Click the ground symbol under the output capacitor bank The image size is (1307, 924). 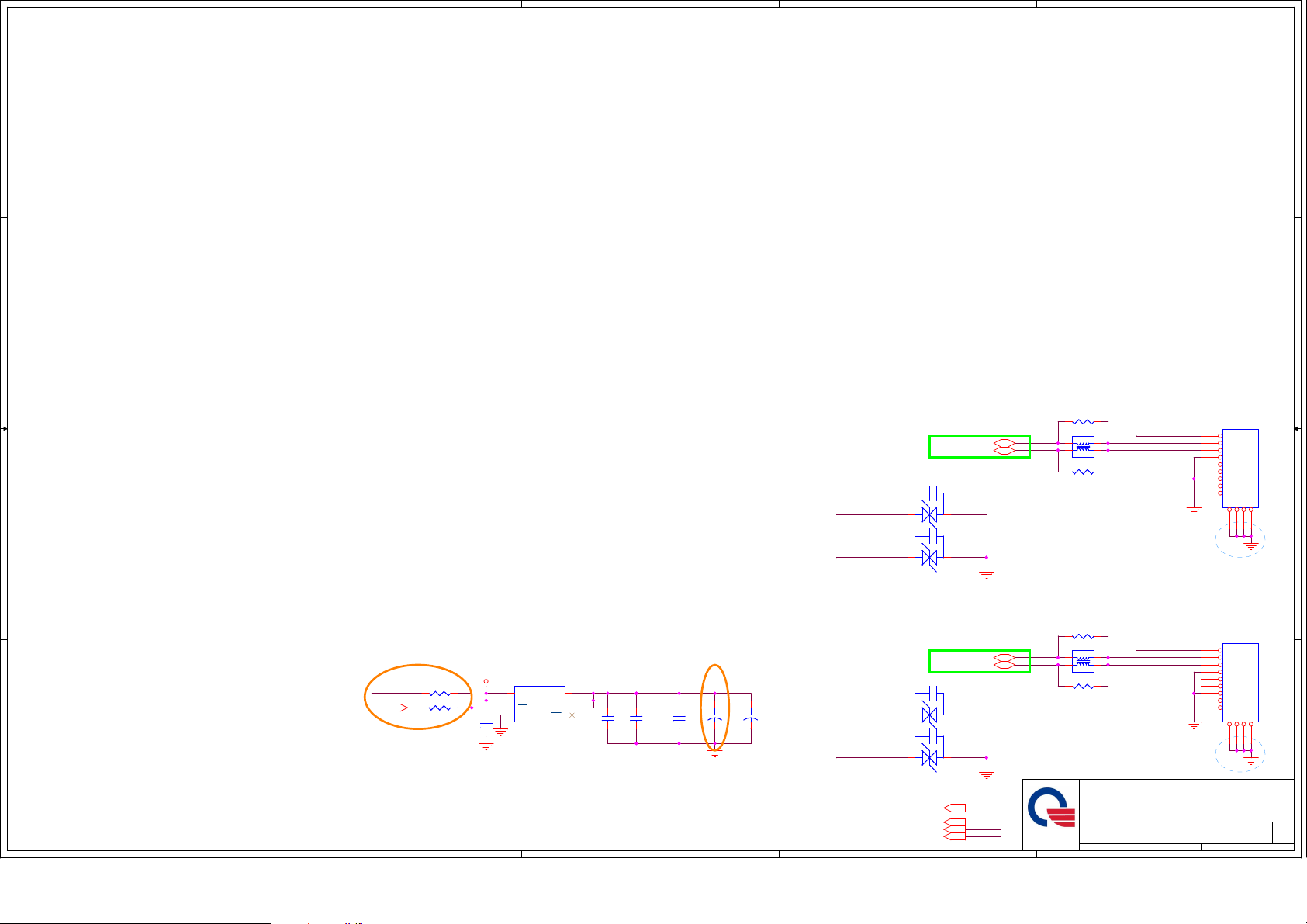tap(715, 752)
